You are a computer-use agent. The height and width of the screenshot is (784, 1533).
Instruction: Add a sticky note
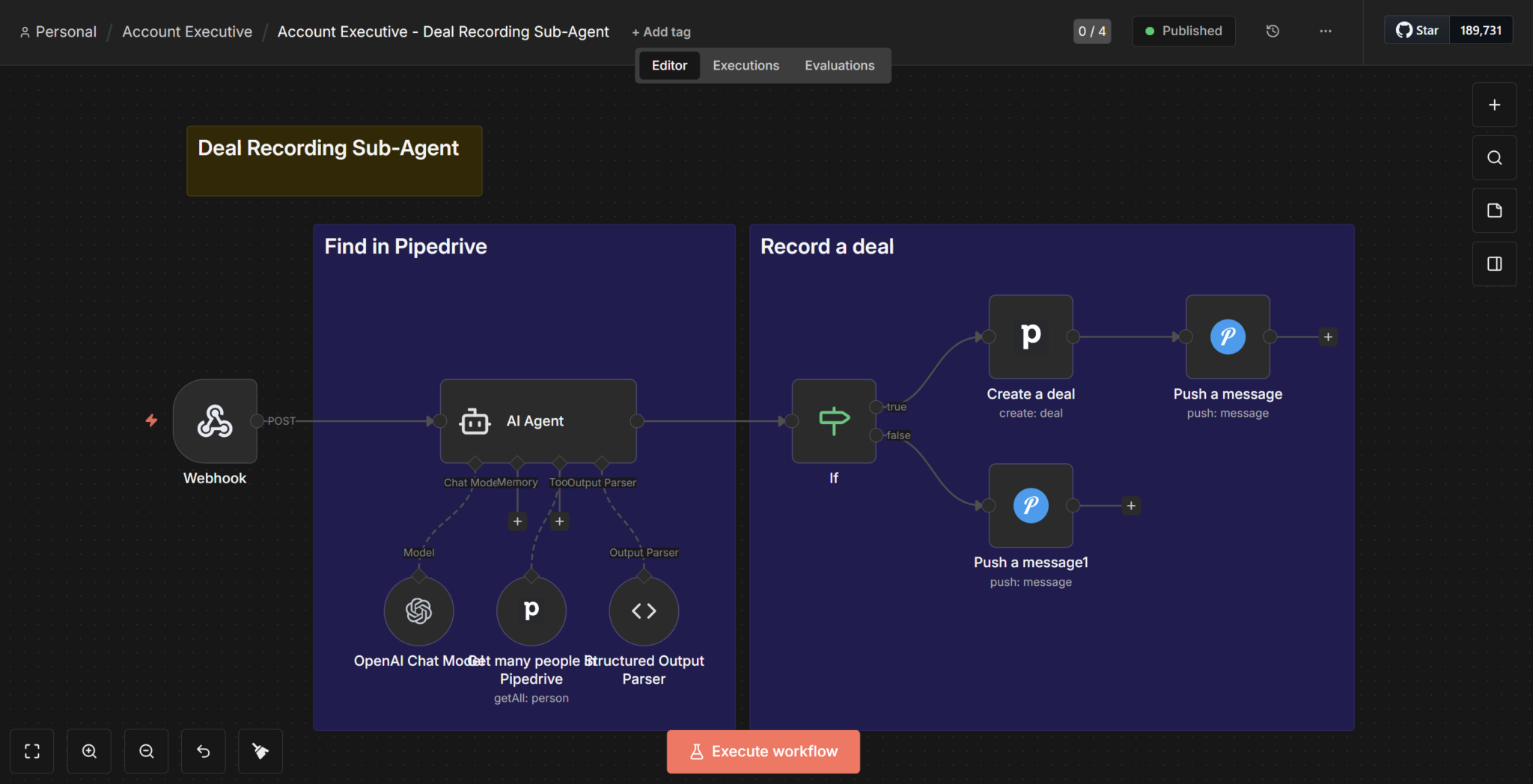point(1494,210)
